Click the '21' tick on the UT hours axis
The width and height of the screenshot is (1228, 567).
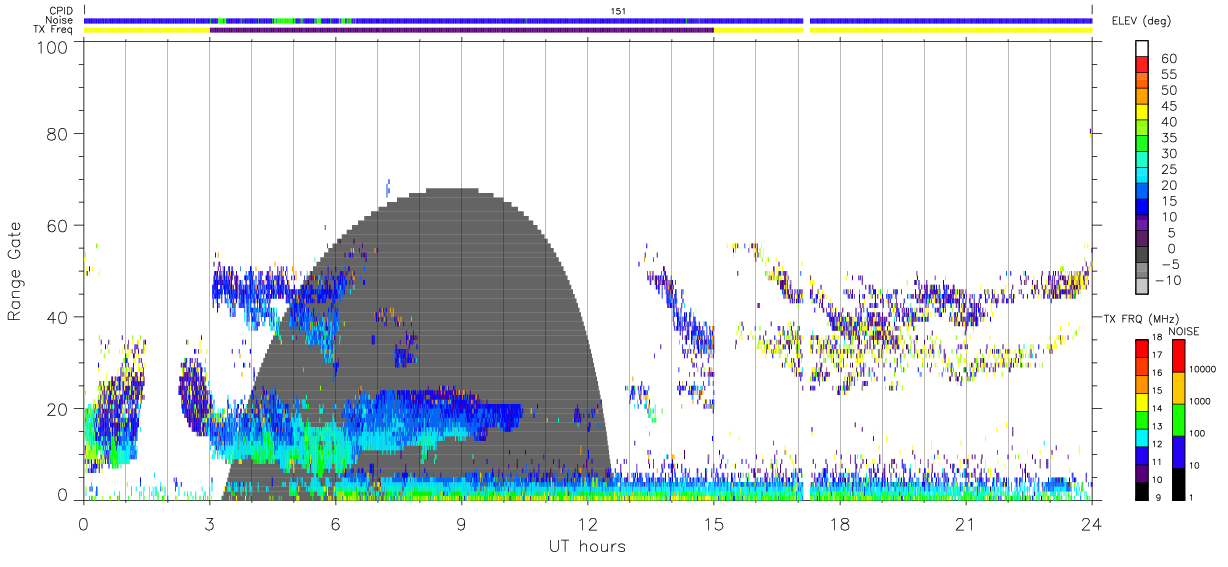point(965,522)
